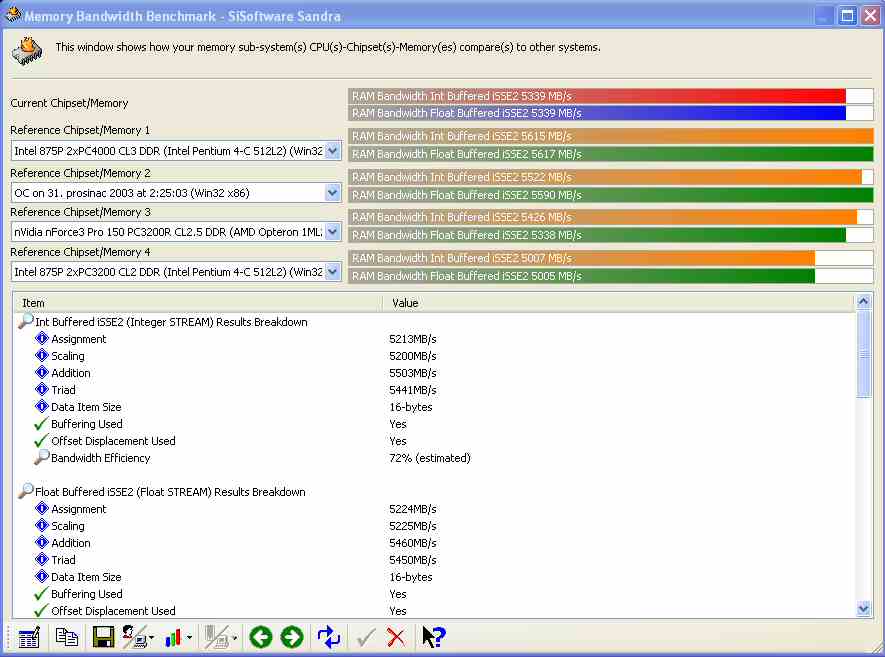Click the What's This help cursor icon
Screen dimensions: 885x657
pyautogui.click(x=433, y=637)
